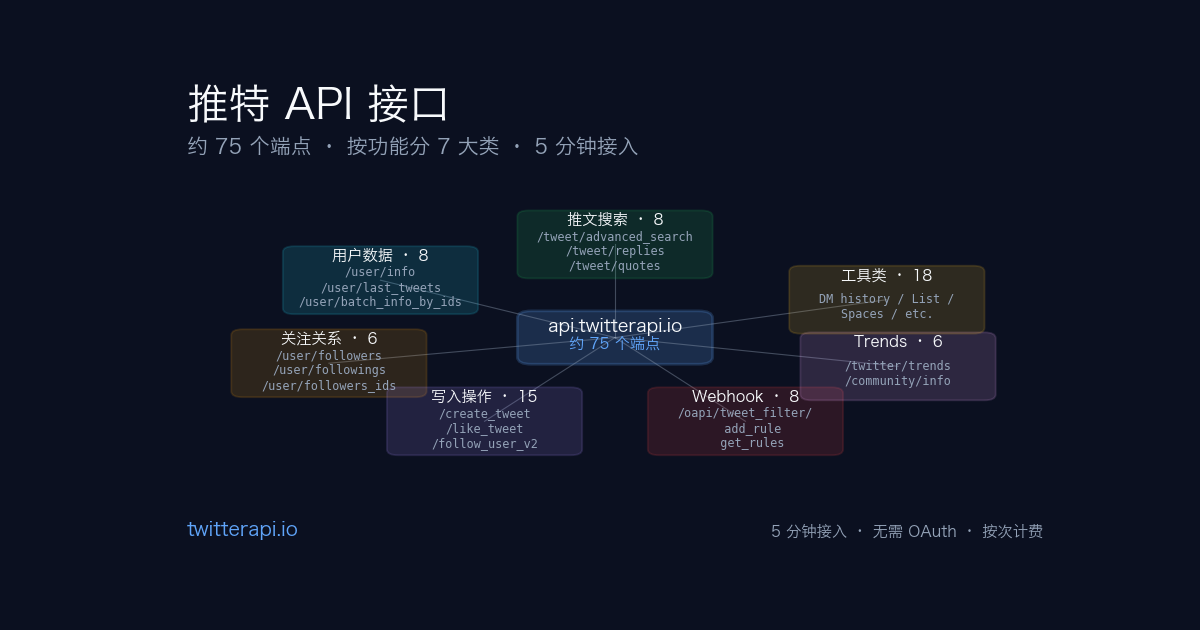Screen dimensions: 1200x630
Task: Click /user/followers_ids endpoint text
Action: 329,386
